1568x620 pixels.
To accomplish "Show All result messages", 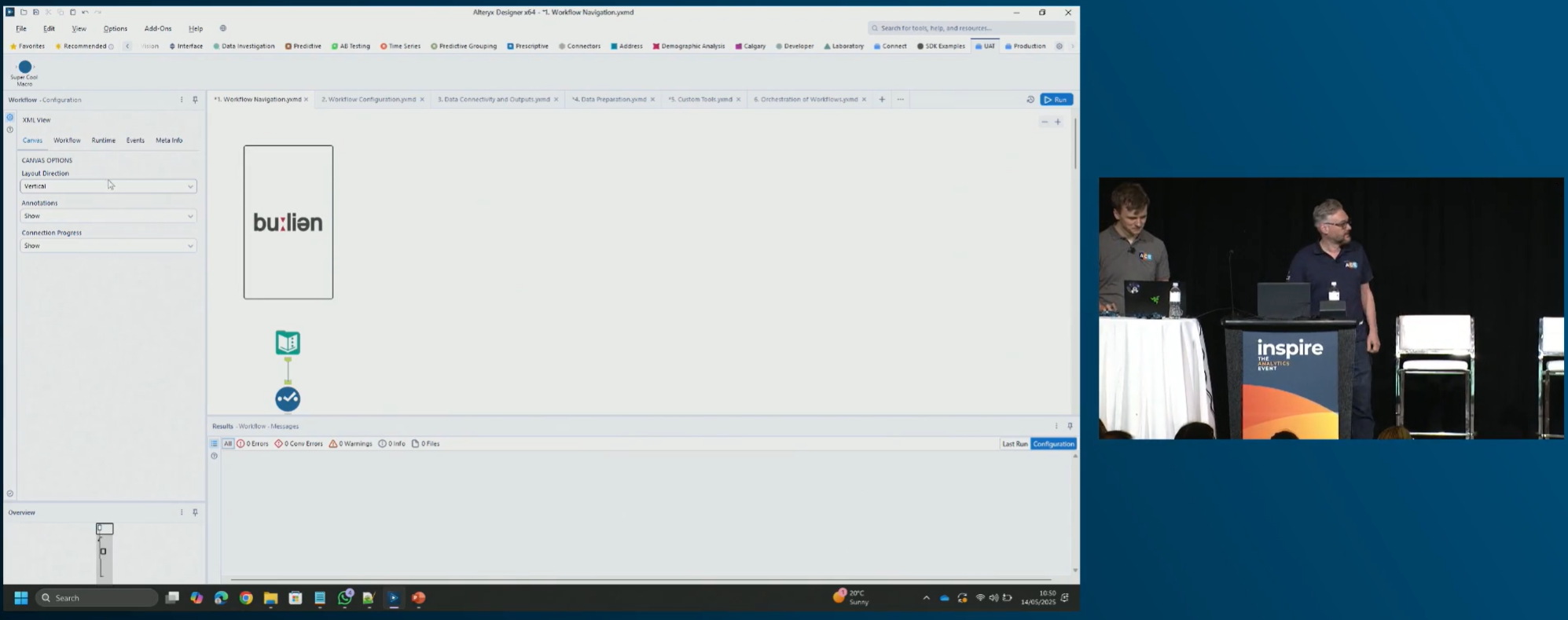I will [228, 444].
